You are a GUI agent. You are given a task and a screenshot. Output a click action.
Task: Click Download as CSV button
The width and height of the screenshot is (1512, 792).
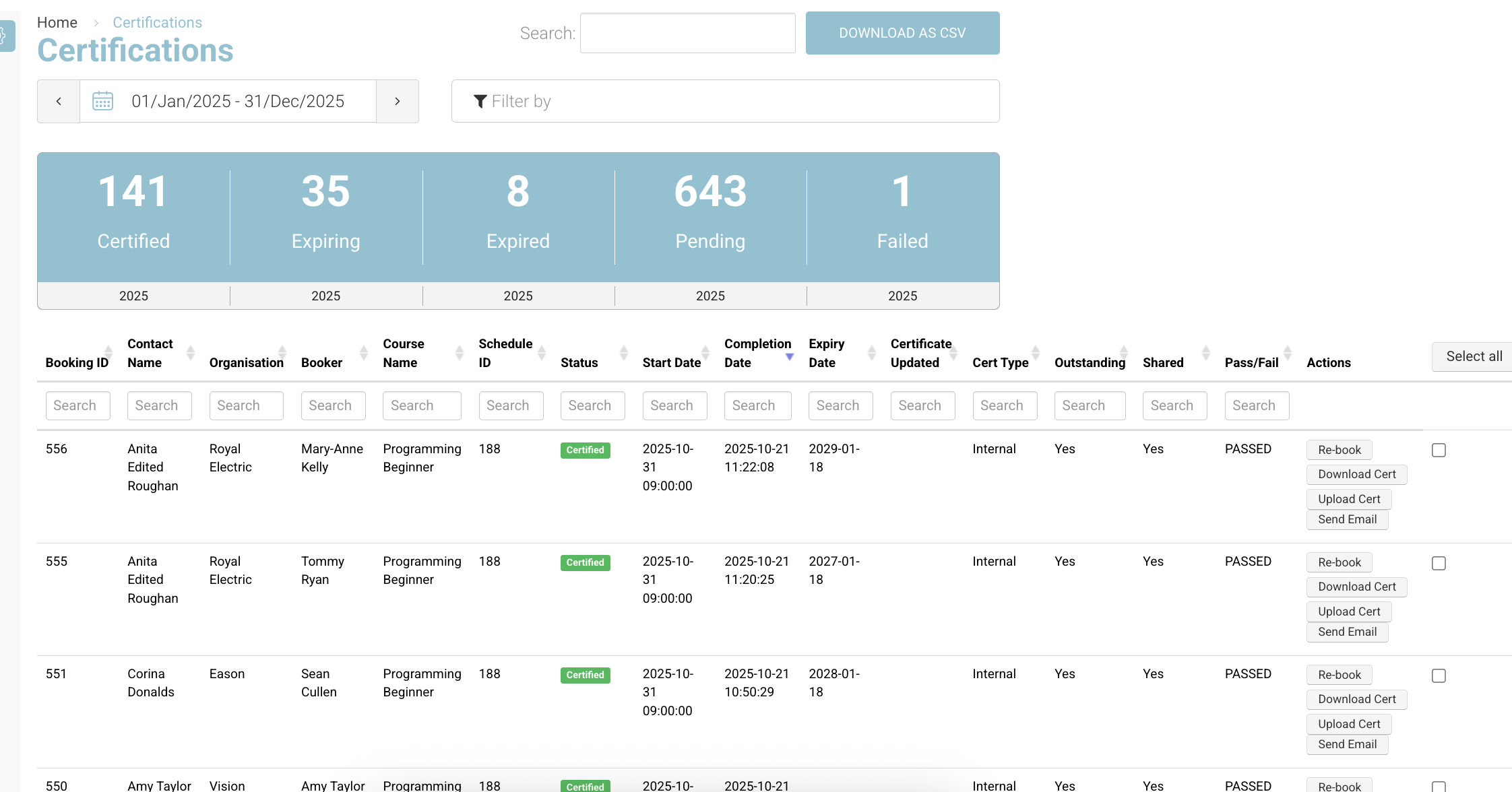tap(902, 33)
